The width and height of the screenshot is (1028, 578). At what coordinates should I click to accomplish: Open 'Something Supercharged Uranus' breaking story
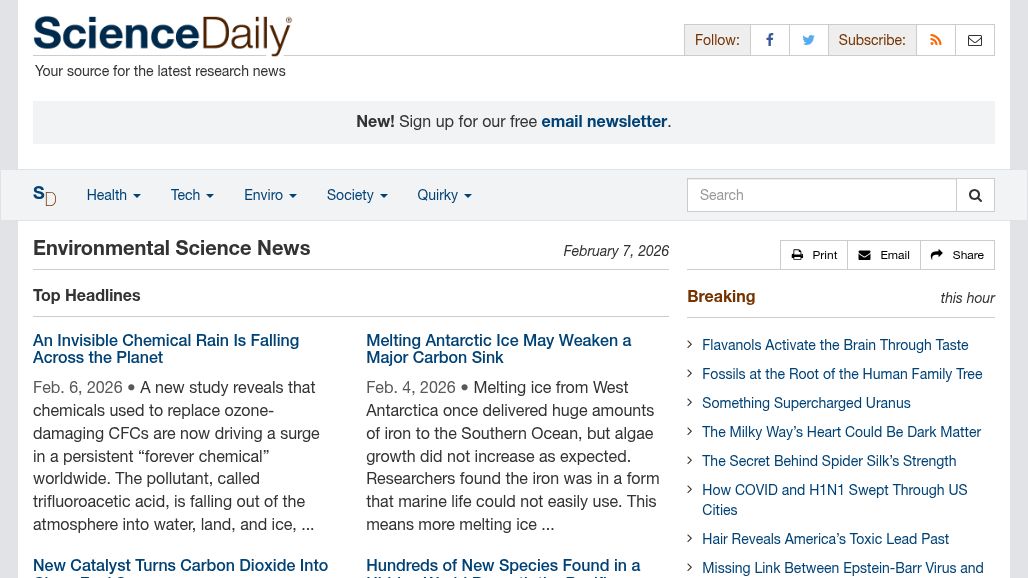tap(806, 403)
